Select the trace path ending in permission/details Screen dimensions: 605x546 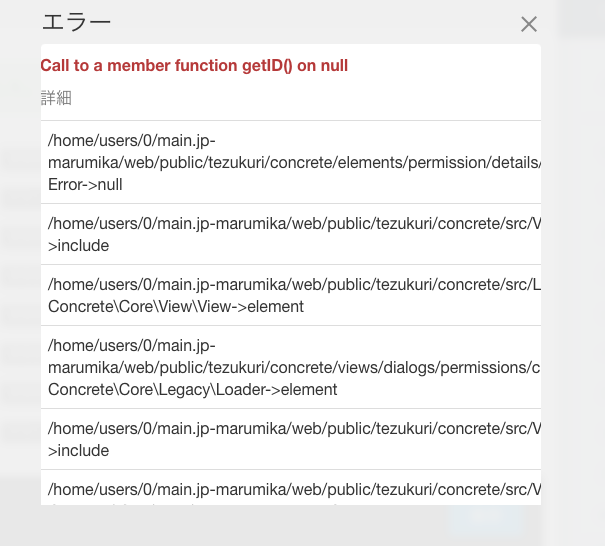point(294,163)
